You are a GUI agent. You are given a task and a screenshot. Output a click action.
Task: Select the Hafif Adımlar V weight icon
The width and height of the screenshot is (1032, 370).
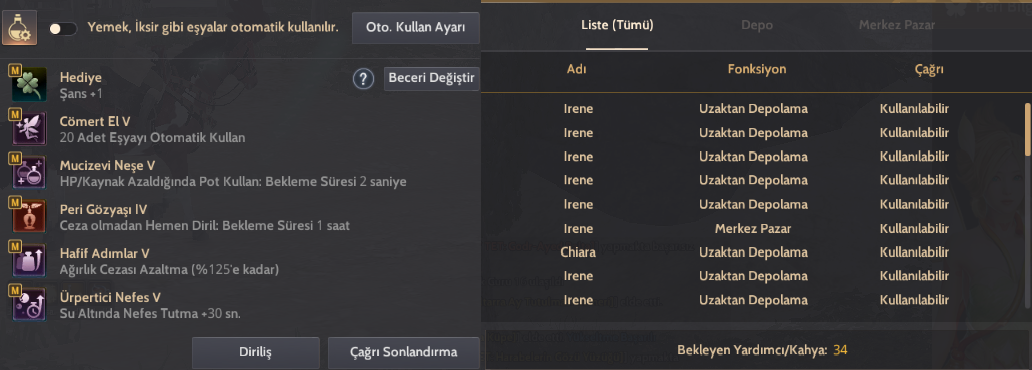[x=28, y=260]
